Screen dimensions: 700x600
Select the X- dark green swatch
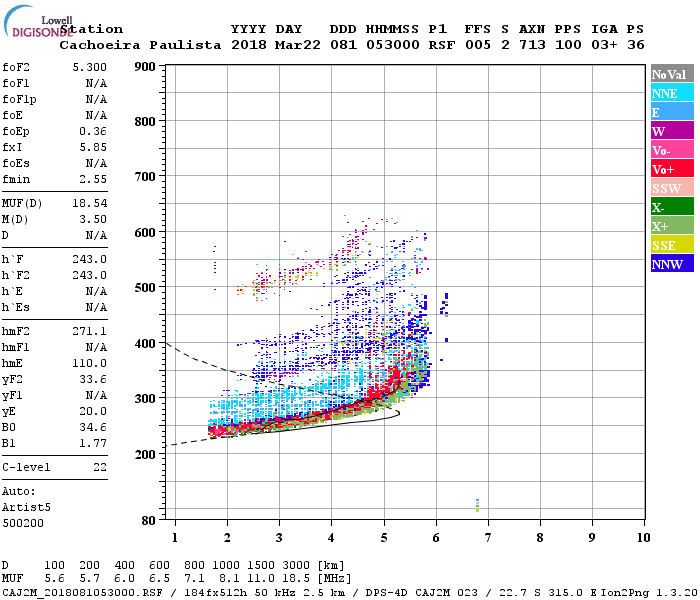click(x=672, y=207)
